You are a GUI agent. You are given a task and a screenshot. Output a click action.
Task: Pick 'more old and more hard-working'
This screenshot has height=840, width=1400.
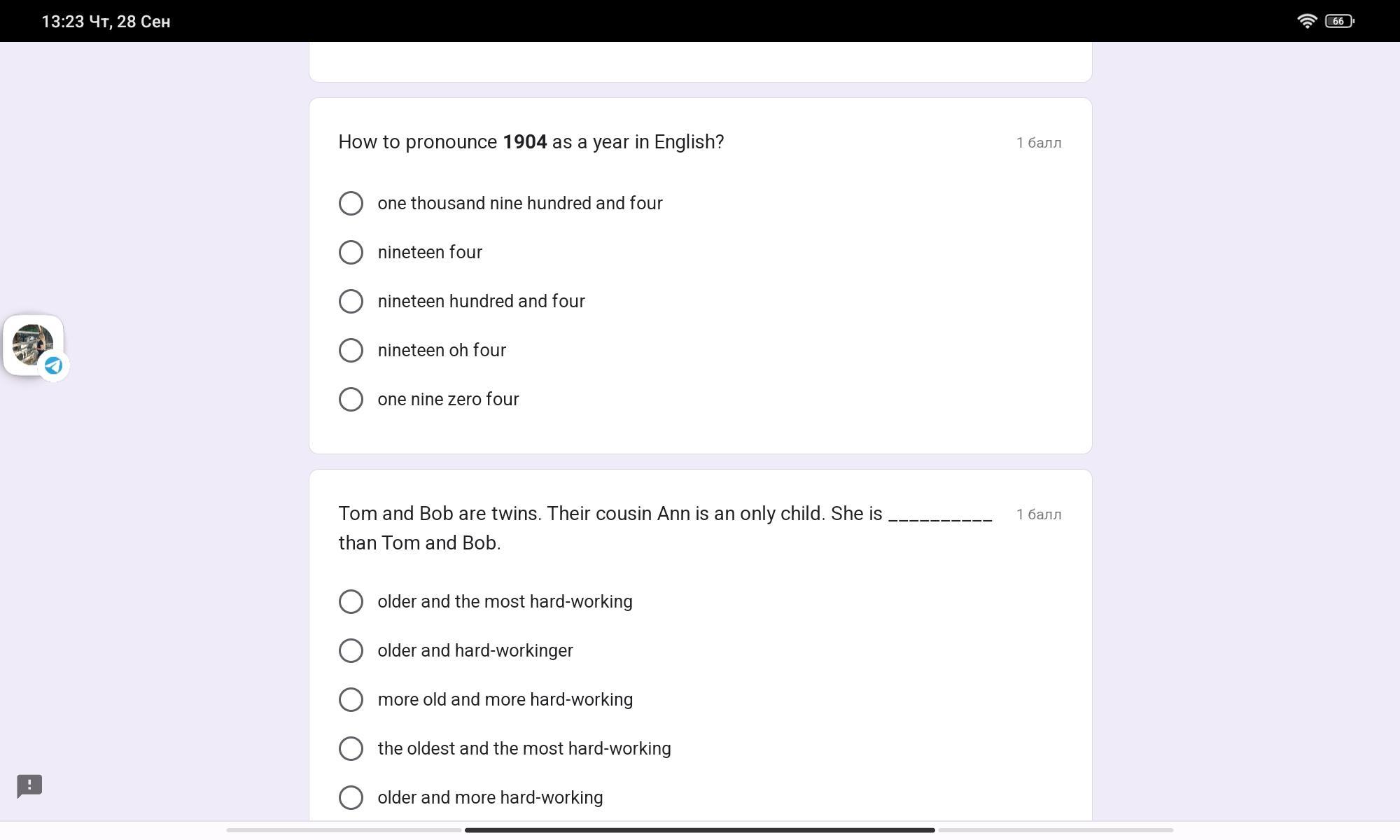(x=486, y=699)
